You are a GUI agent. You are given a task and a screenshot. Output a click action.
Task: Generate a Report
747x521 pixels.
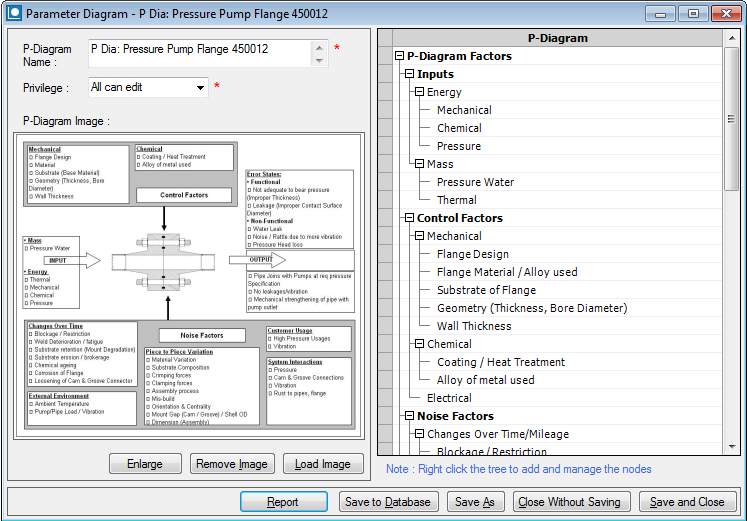coord(283,502)
